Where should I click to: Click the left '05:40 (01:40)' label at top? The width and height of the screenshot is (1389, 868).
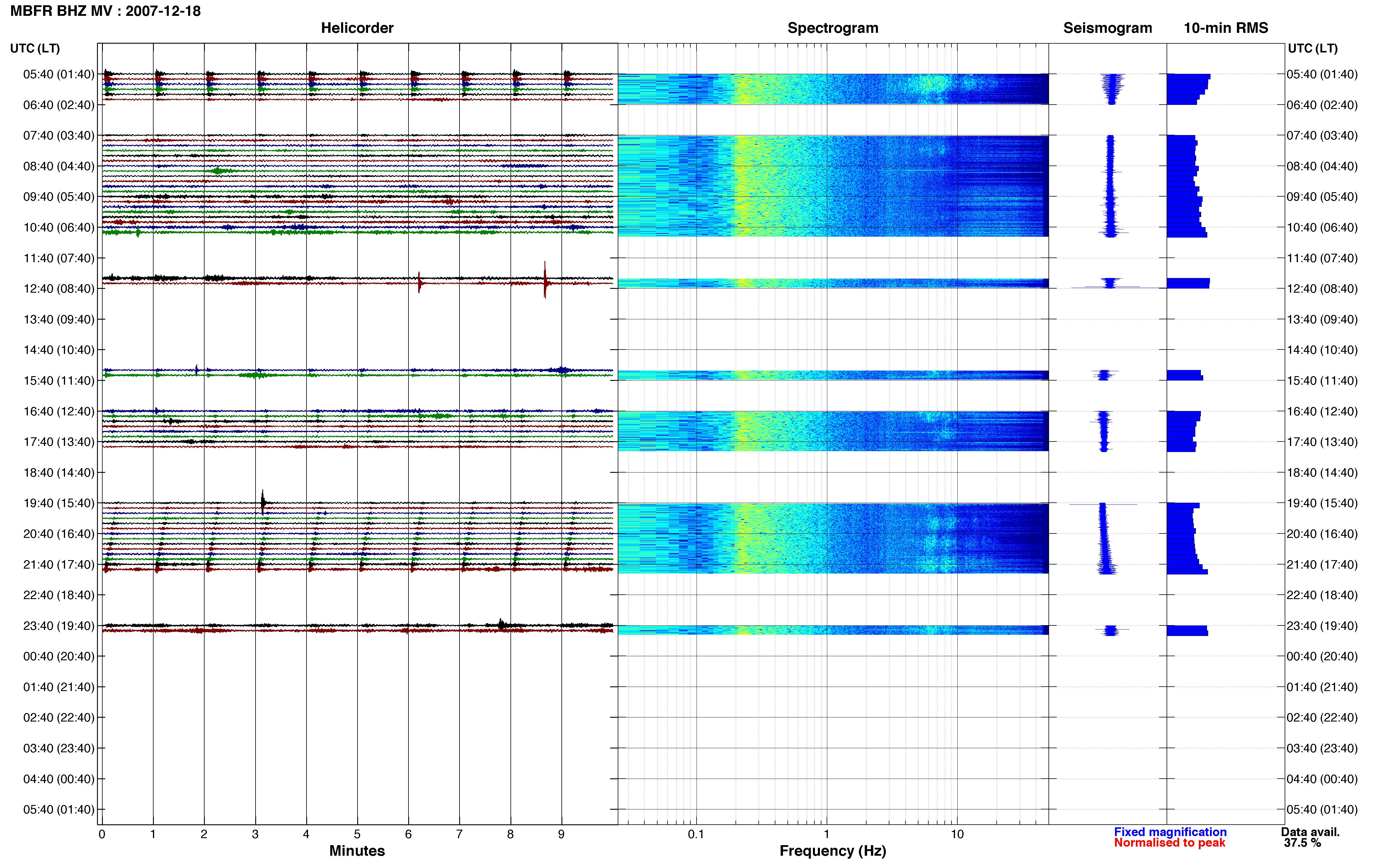[x=59, y=74]
